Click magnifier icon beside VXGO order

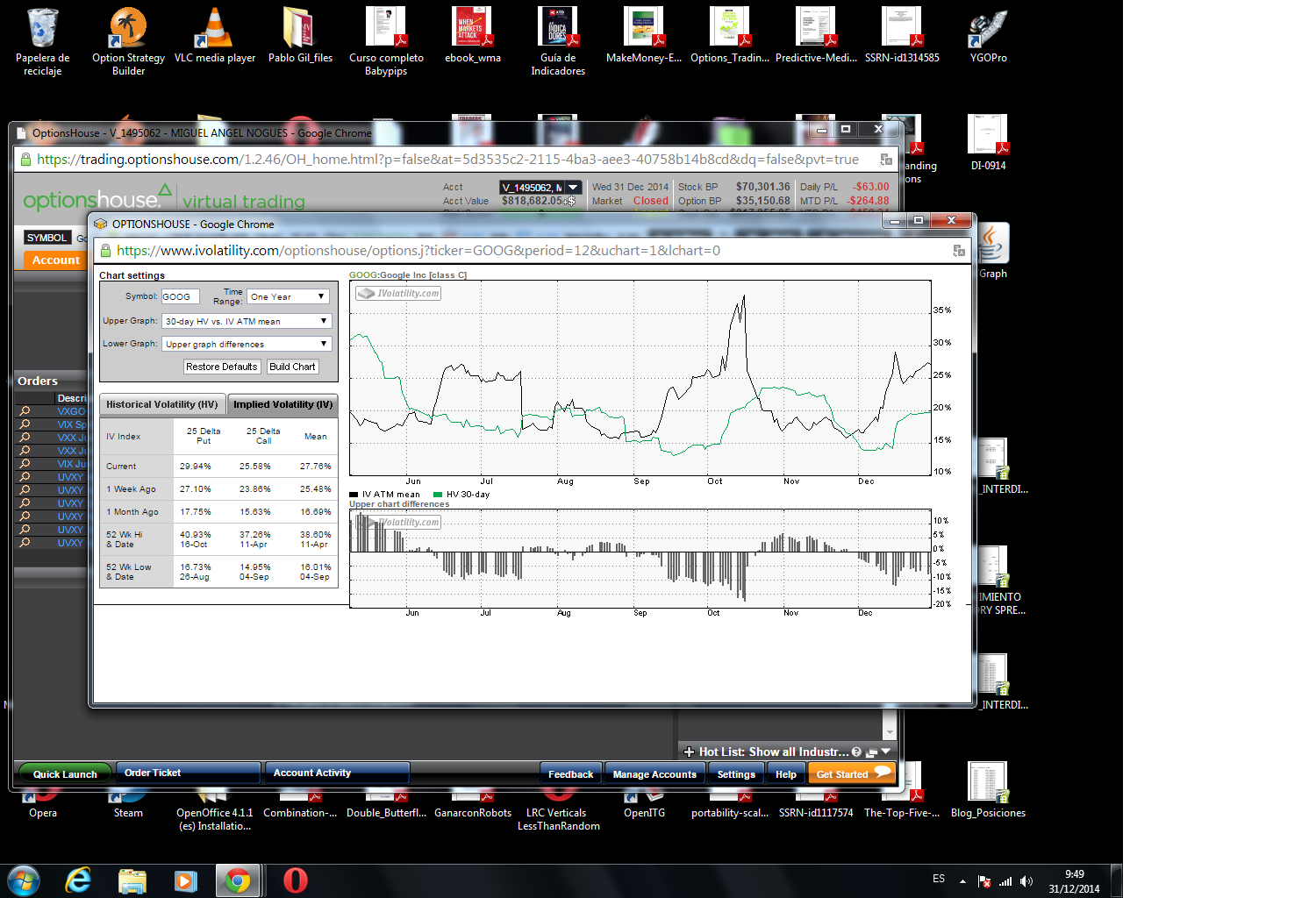click(25, 411)
